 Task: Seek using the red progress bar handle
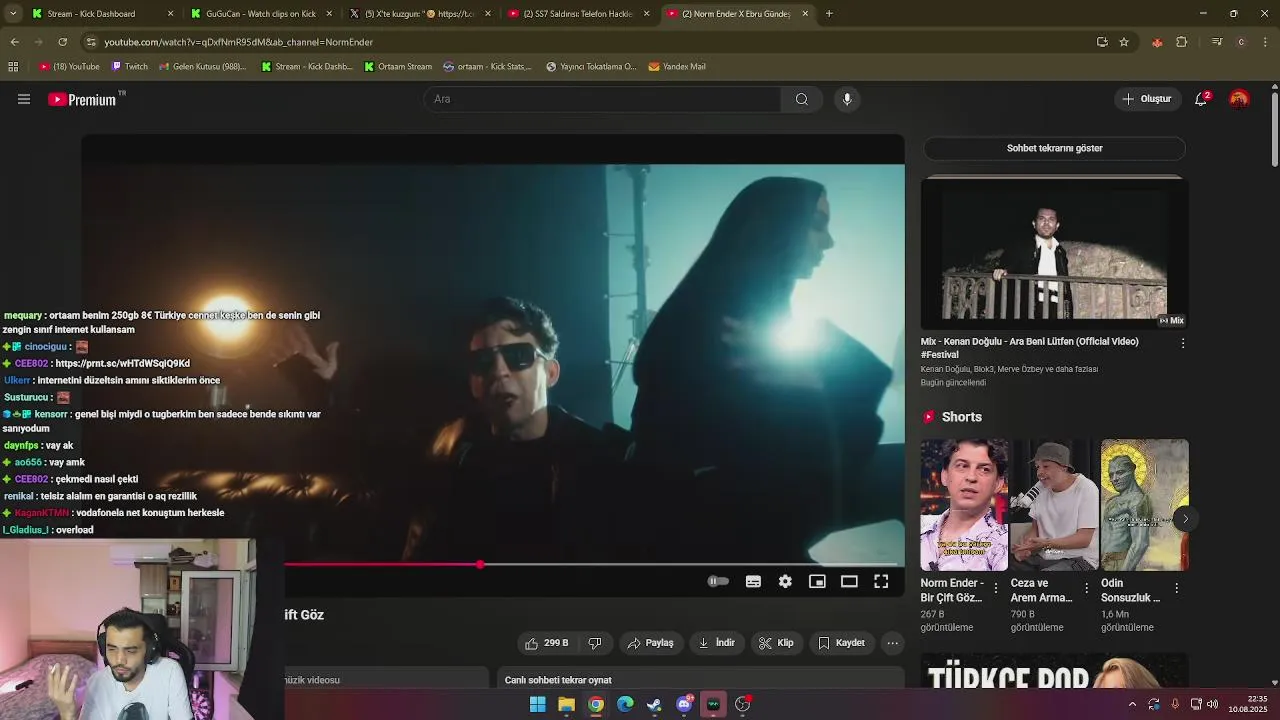coord(480,565)
